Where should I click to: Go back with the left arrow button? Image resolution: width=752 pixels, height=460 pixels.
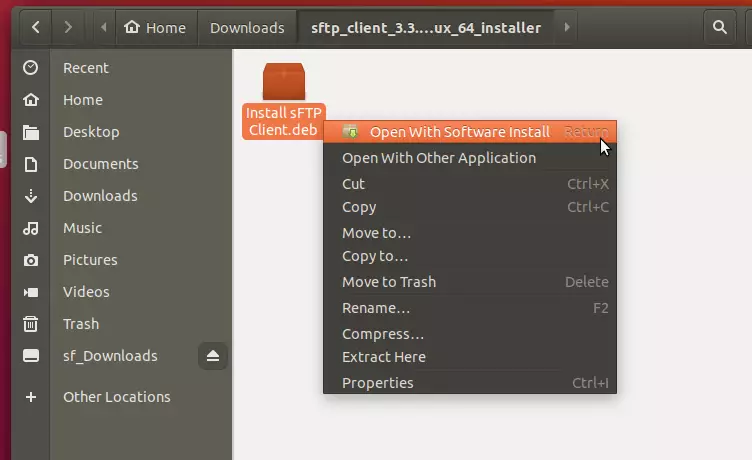35,27
